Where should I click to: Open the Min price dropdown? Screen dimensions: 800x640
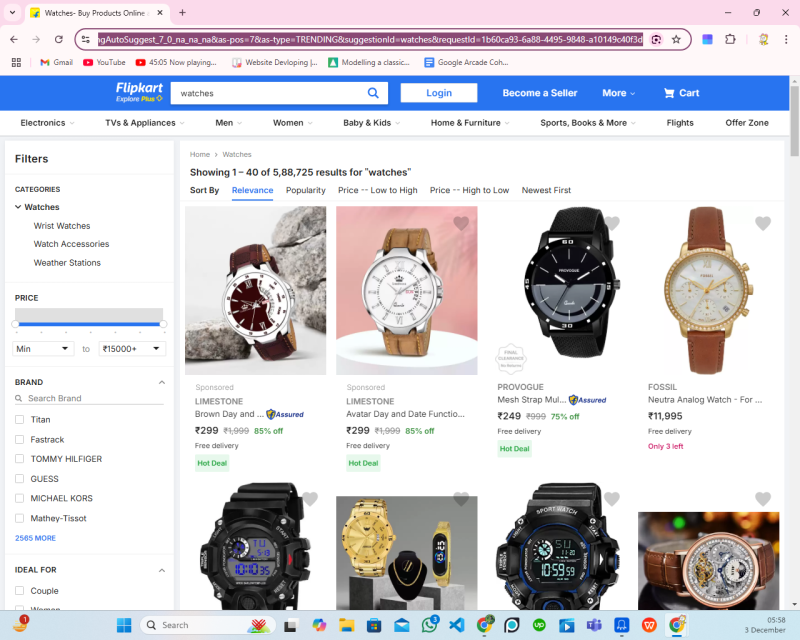[43, 349]
